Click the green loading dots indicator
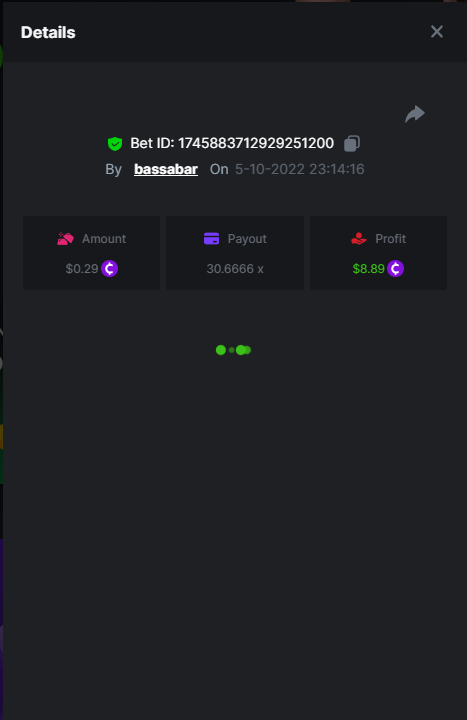The width and height of the screenshot is (467, 720). coord(233,350)
